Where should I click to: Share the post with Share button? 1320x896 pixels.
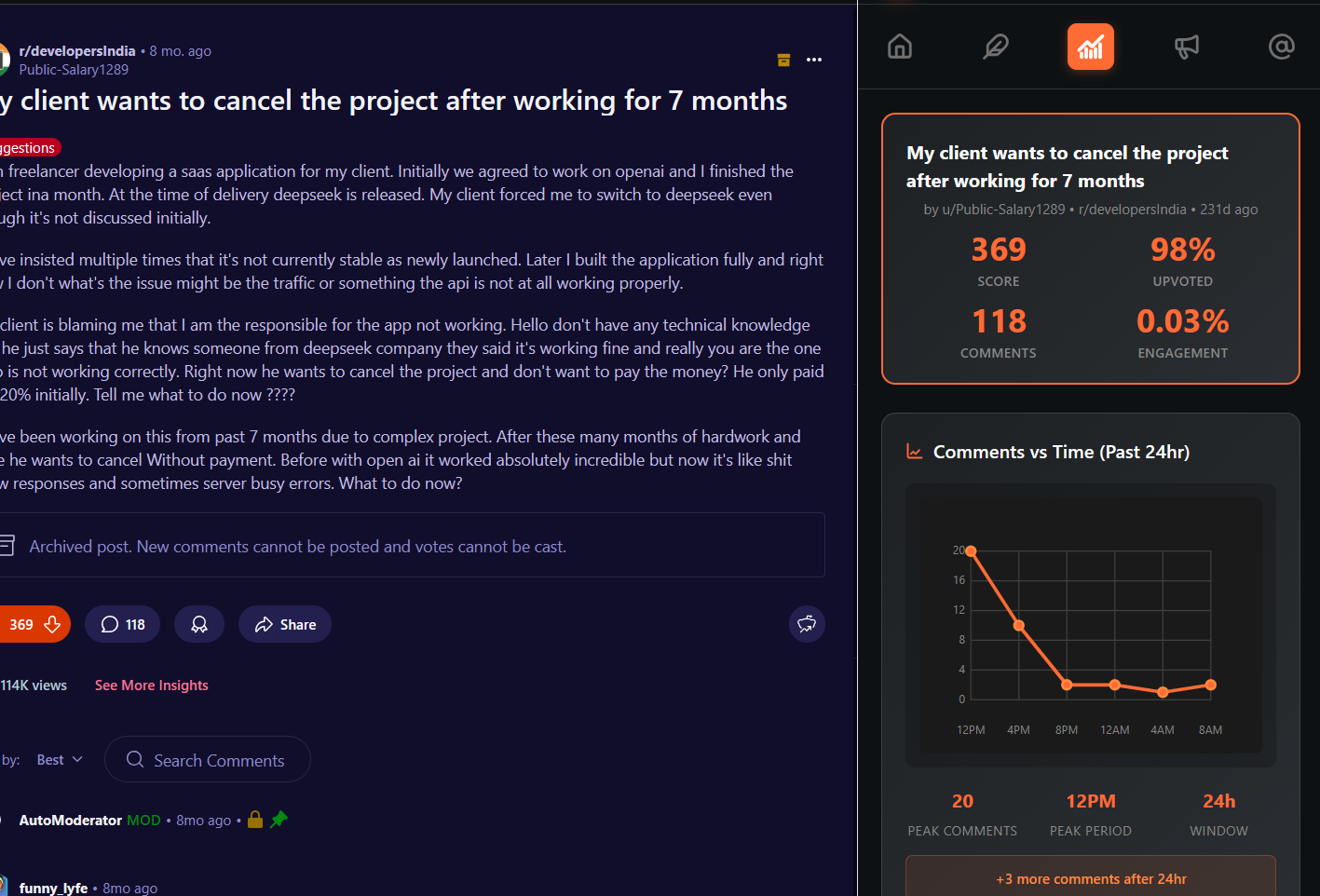pos(285,624)
